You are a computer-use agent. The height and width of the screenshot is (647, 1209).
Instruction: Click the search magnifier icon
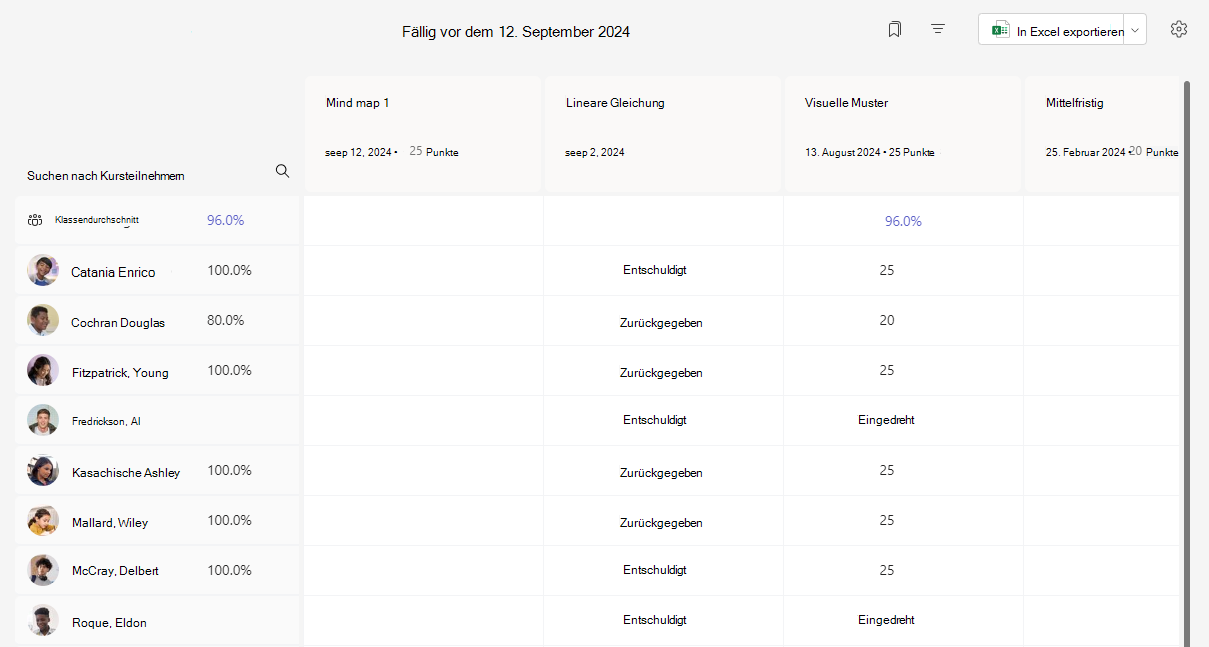(282, 171)
